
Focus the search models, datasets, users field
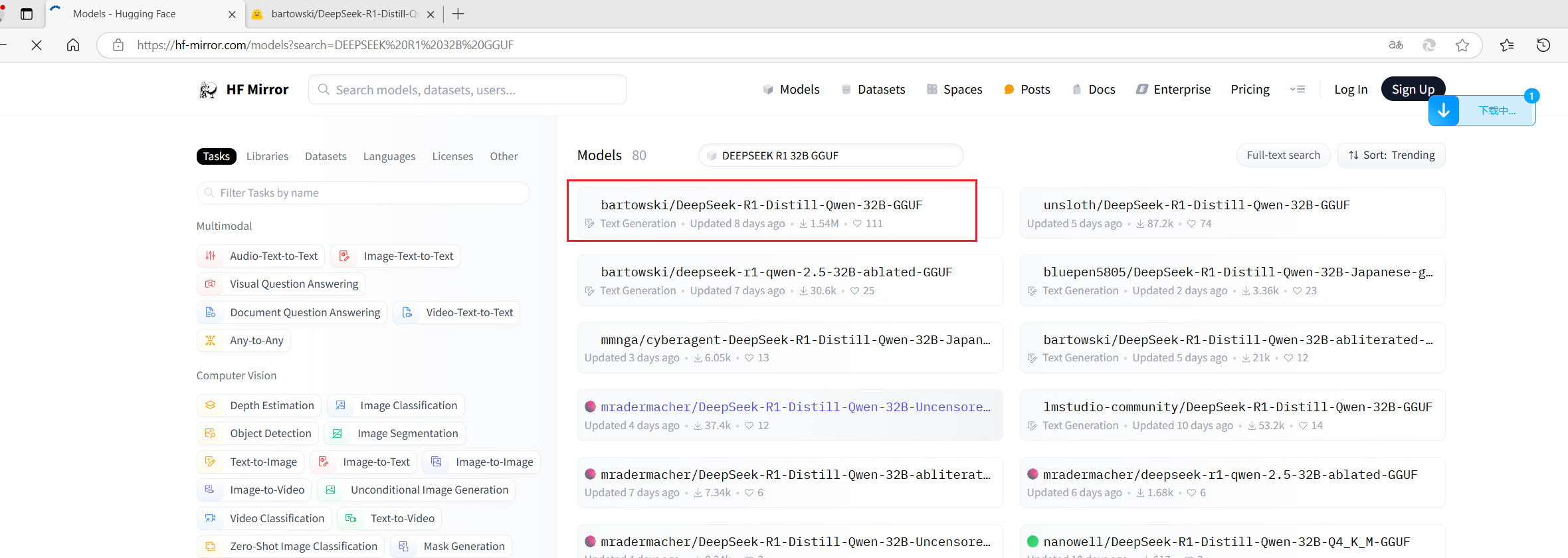(x=468, y=90)
